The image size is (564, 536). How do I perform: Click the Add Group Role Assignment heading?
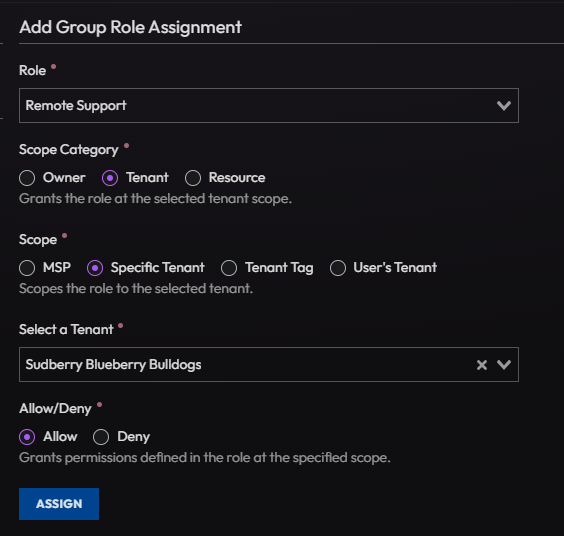[130, 27]
